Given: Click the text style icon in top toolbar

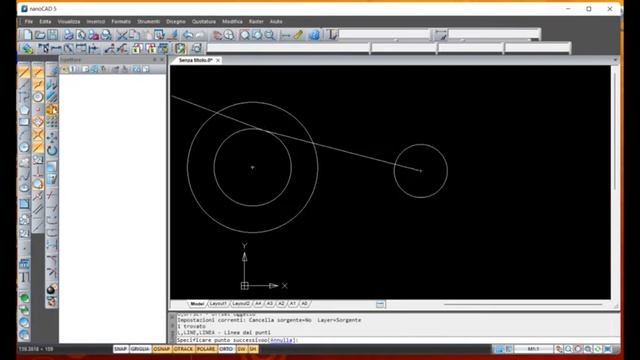Looking at the screenshot, I should pyautogui.click(x=332, y=35).
